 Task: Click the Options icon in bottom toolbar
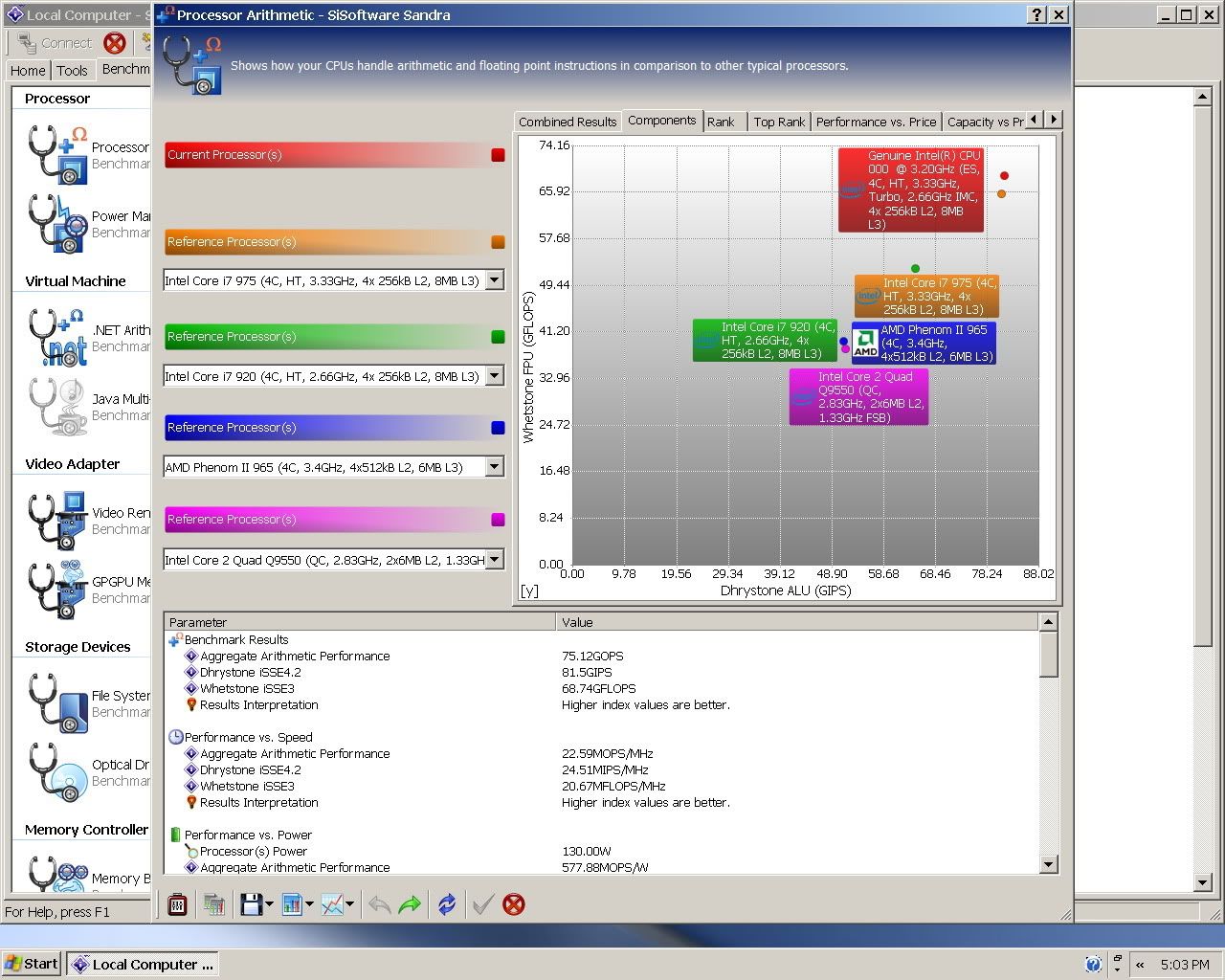tap(177, 903)
